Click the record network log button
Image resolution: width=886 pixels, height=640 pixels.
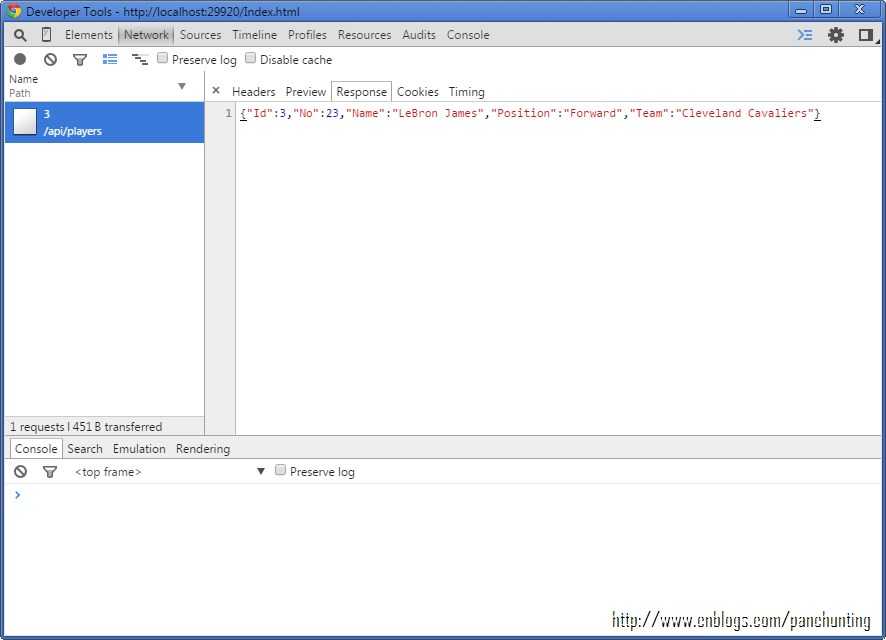click(x=20, y=59)
